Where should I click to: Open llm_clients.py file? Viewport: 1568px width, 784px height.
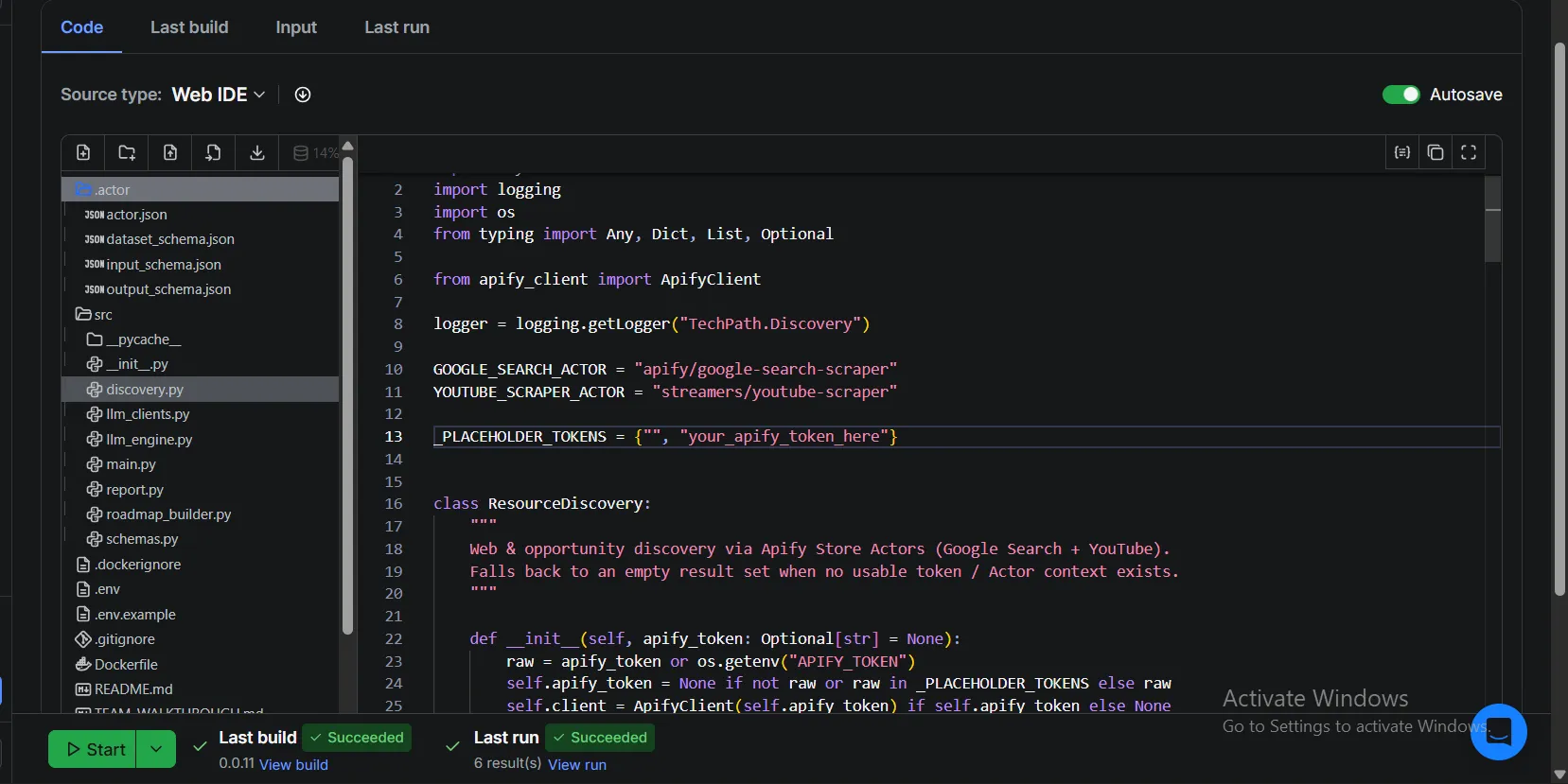(x=201, y=414)
